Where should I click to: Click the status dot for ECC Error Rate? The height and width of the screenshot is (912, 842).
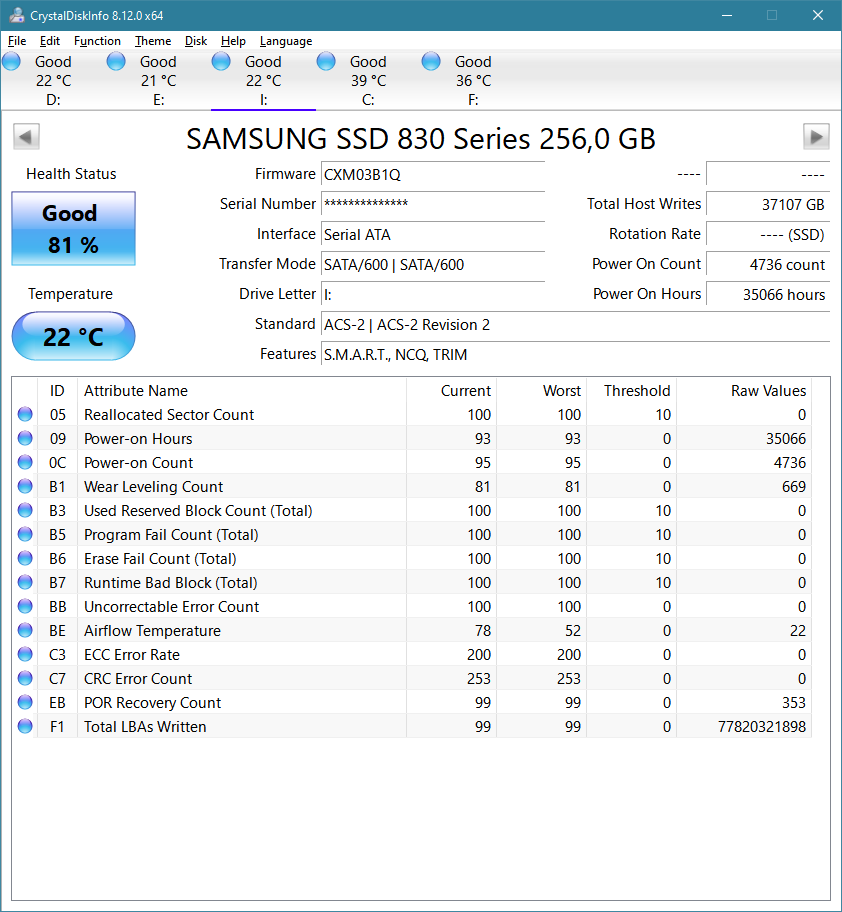[25, 654]
